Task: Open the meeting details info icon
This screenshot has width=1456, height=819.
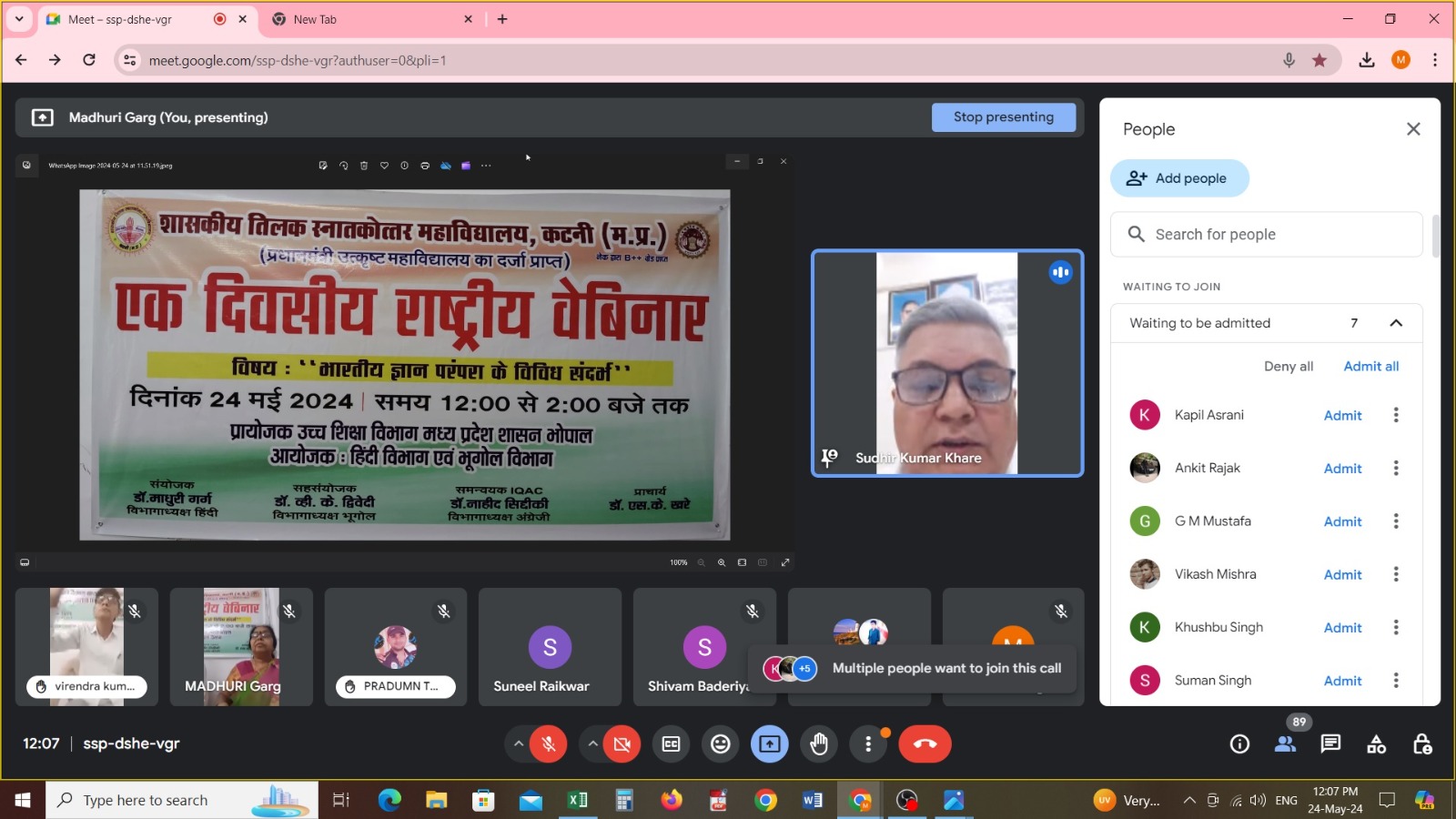Action: click(x=1239, y=744)
